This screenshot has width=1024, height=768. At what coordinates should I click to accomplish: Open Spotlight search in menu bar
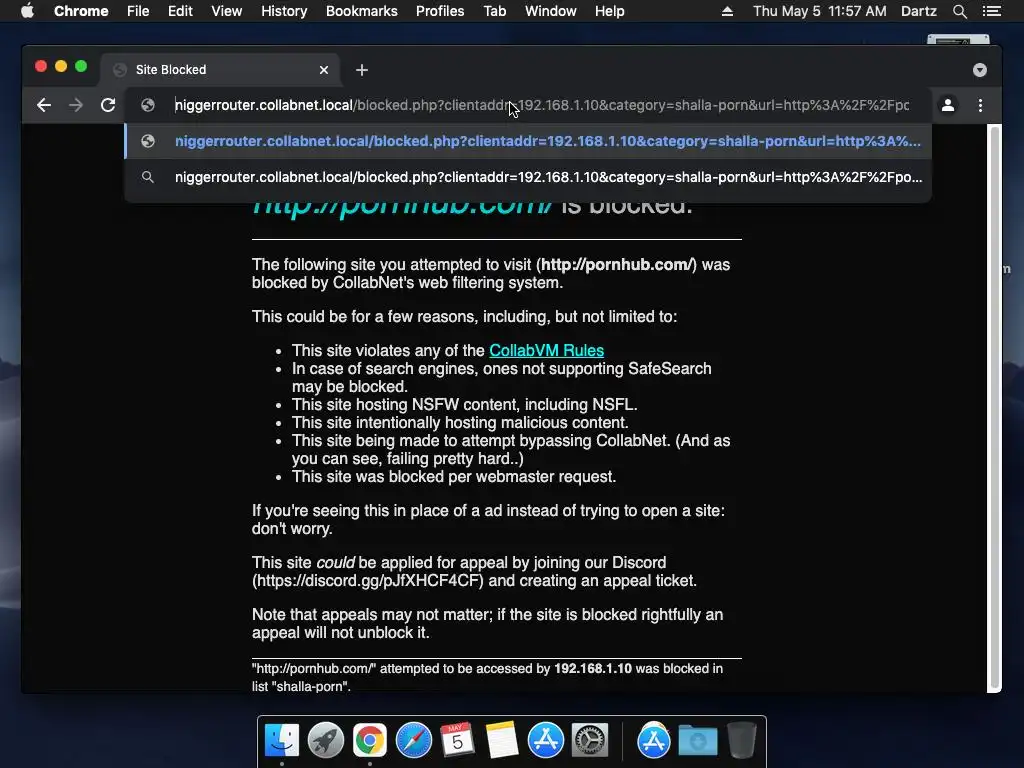960,11
